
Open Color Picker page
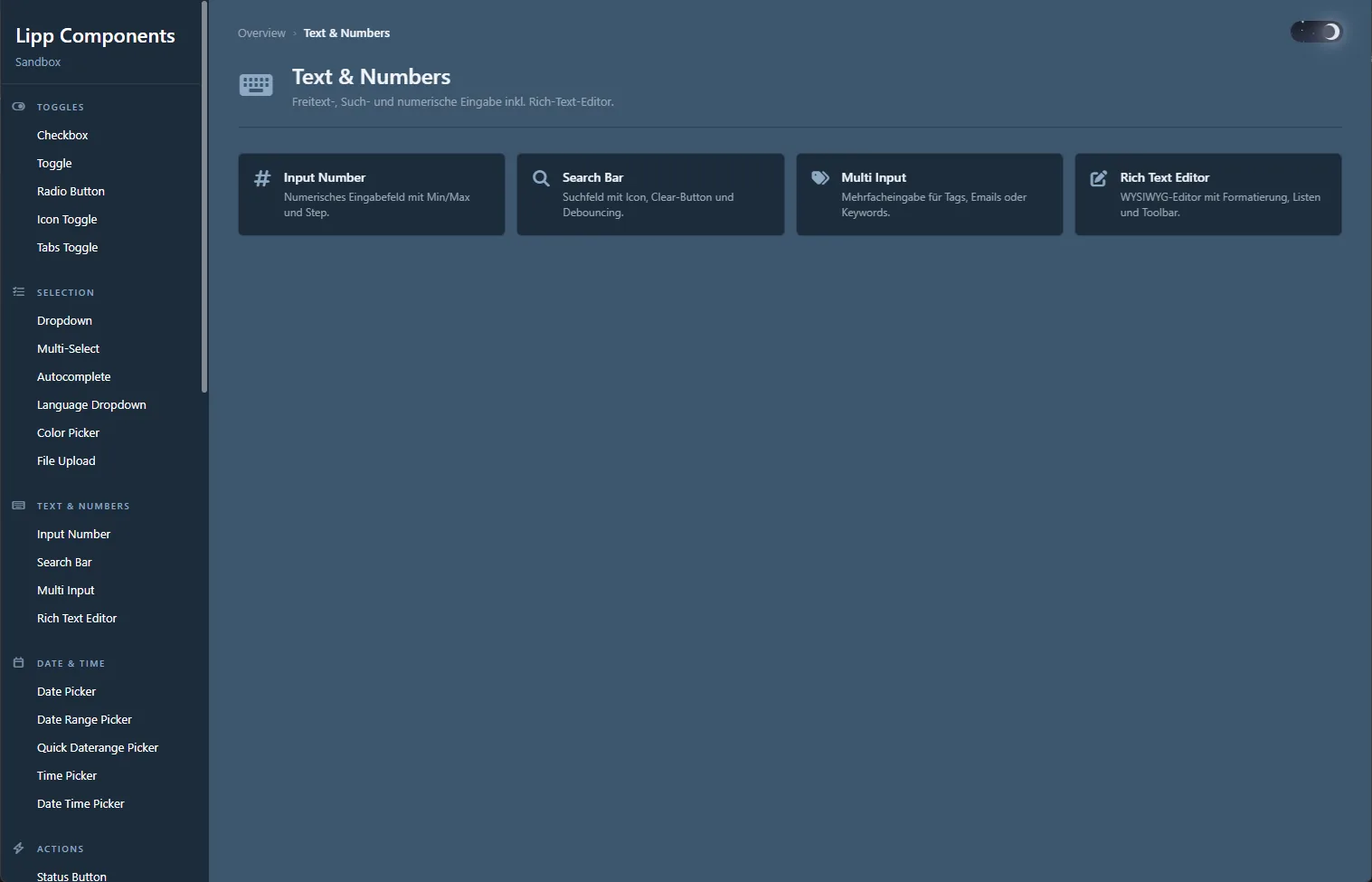click(x=68, y=433)
